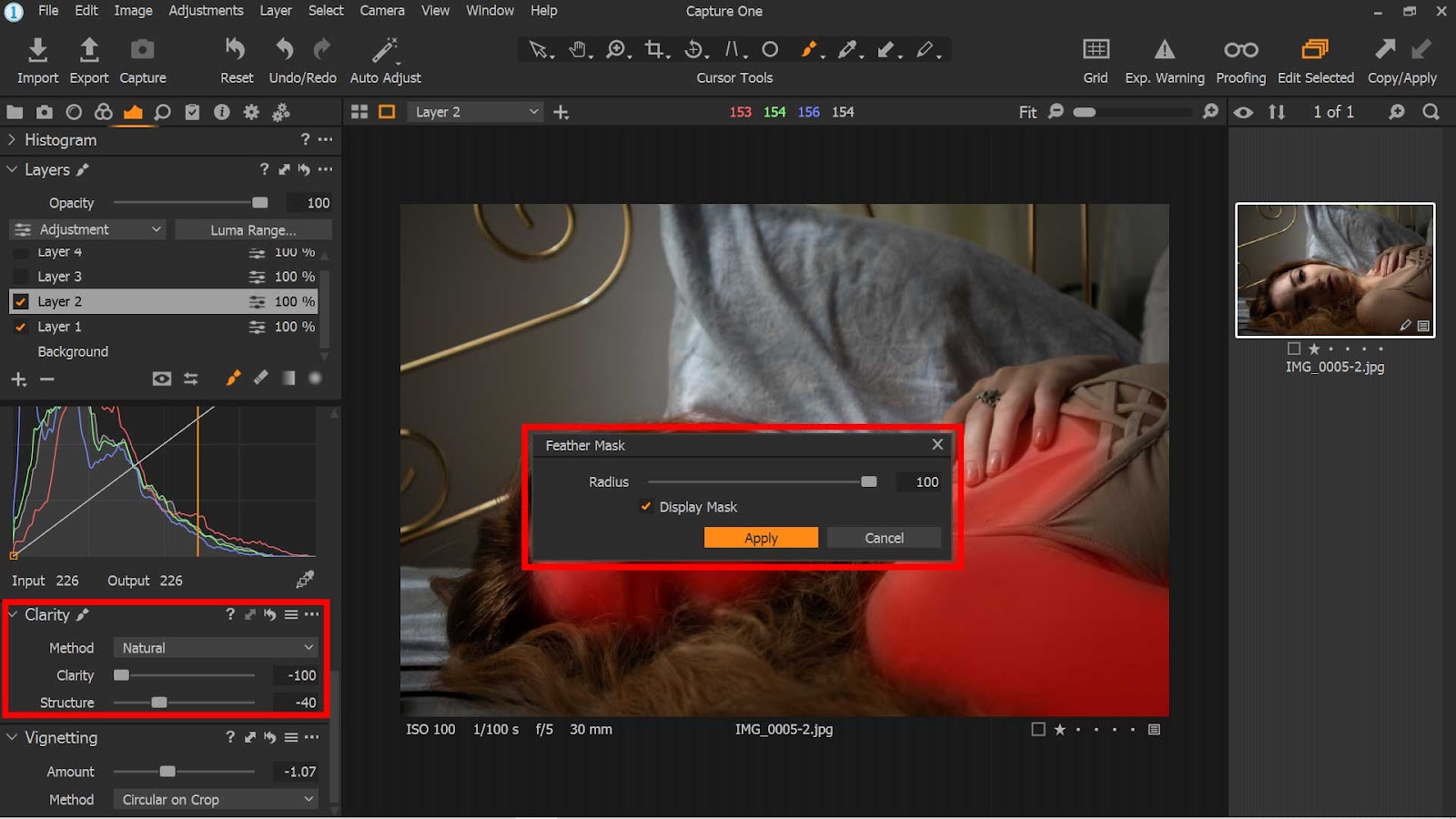The height and width of the screenshot is (819, 1456).
Task: Toggle Layer 1 visibility checkbox
Action: pos(21,327)
